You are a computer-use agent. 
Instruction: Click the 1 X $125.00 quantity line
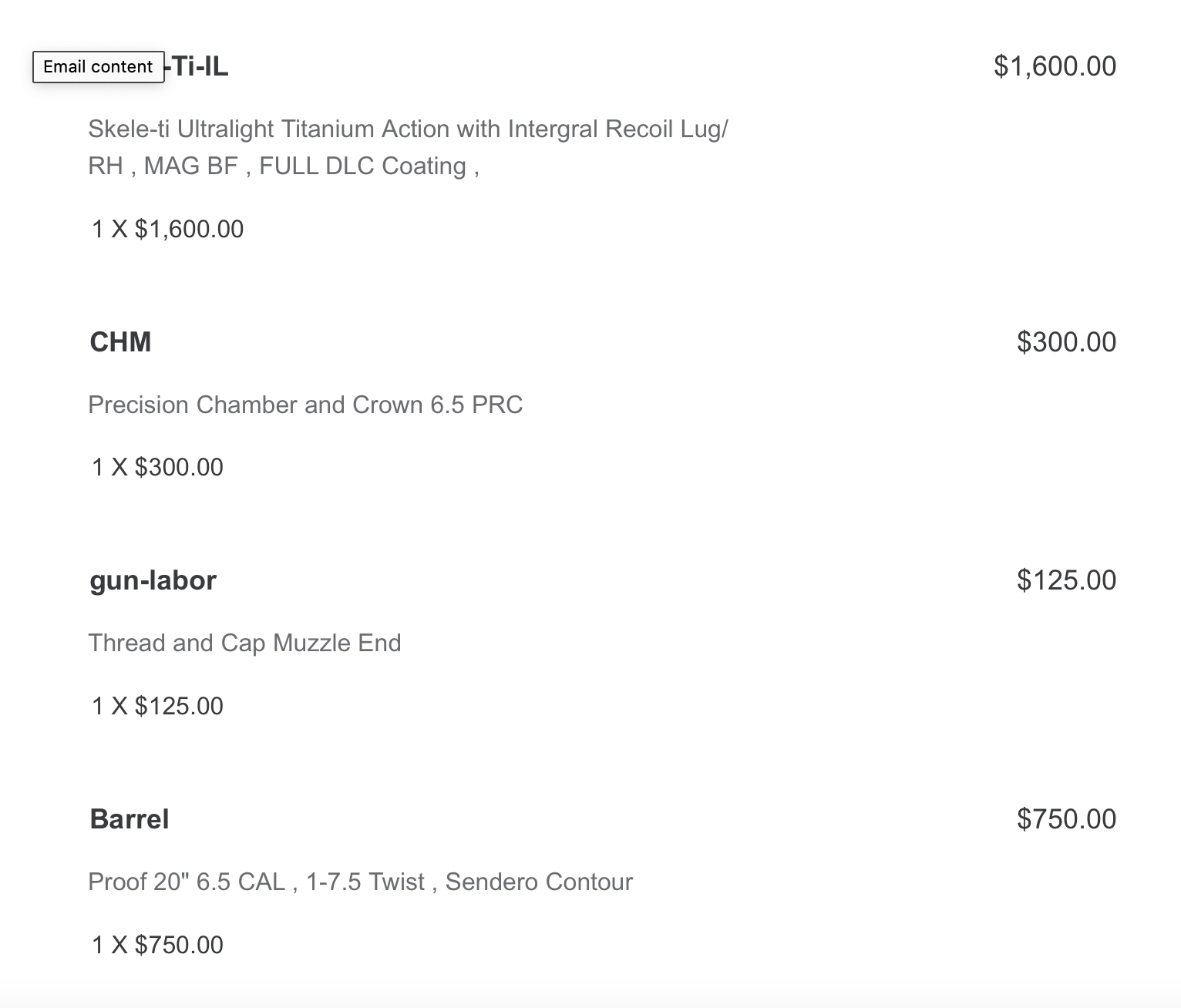pos(157,706)
